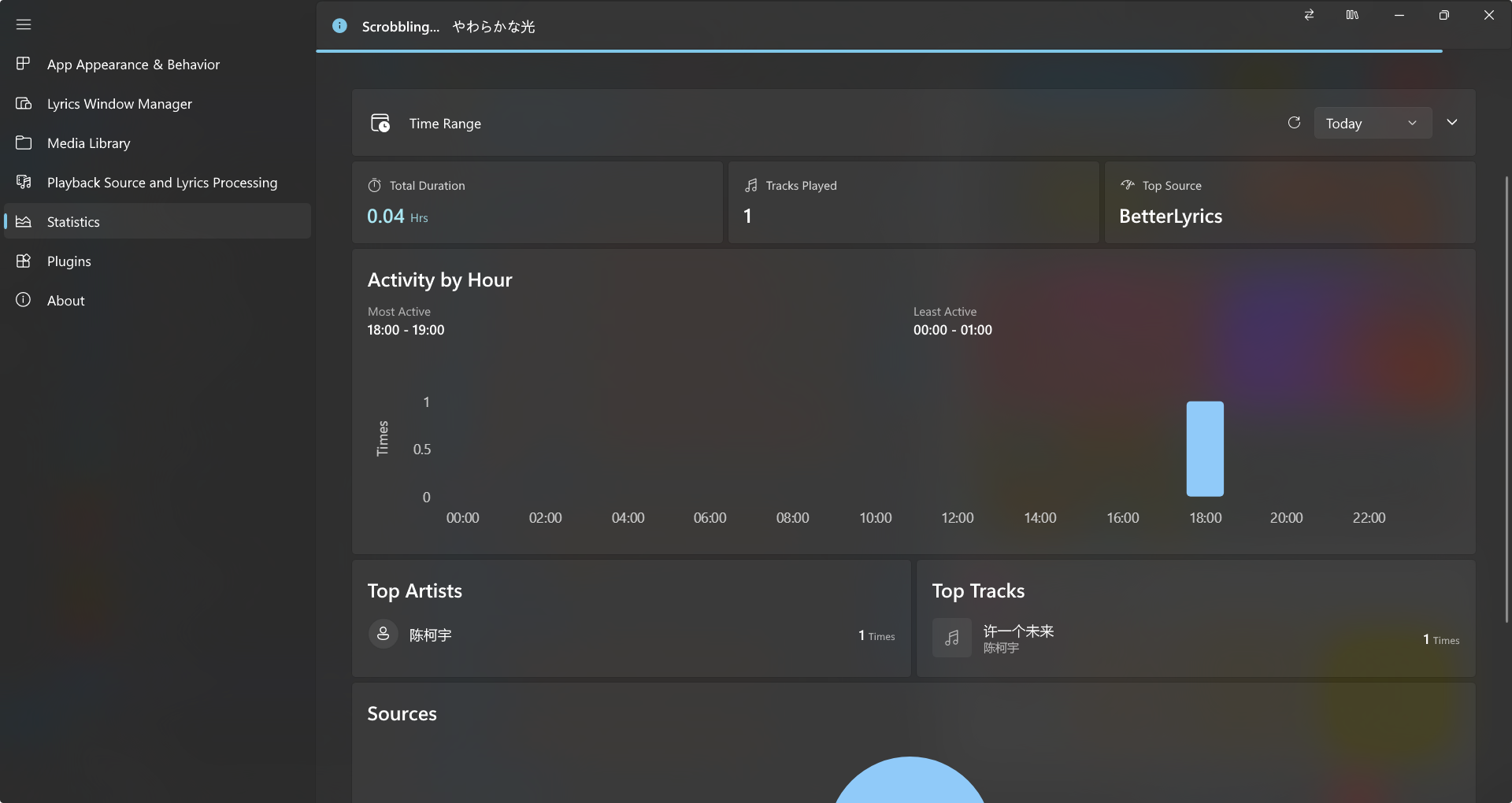
Task: Click the 许一个未来 track entry
Action: [x=1017, y=631]
